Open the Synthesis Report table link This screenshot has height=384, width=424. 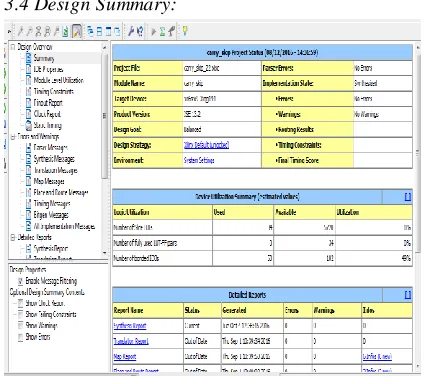pos(130,326)
